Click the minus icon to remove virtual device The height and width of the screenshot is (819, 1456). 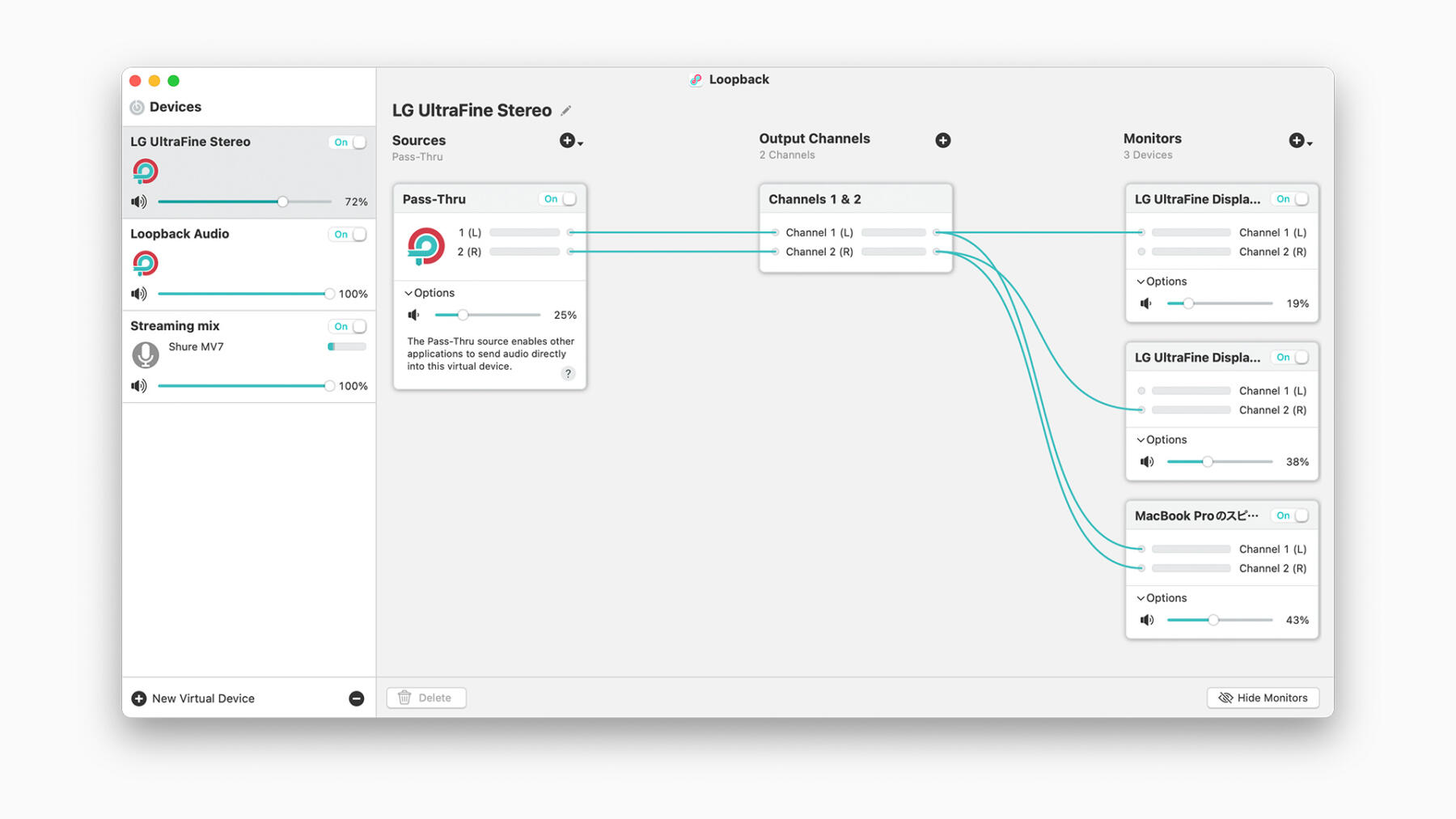point(356,698)
